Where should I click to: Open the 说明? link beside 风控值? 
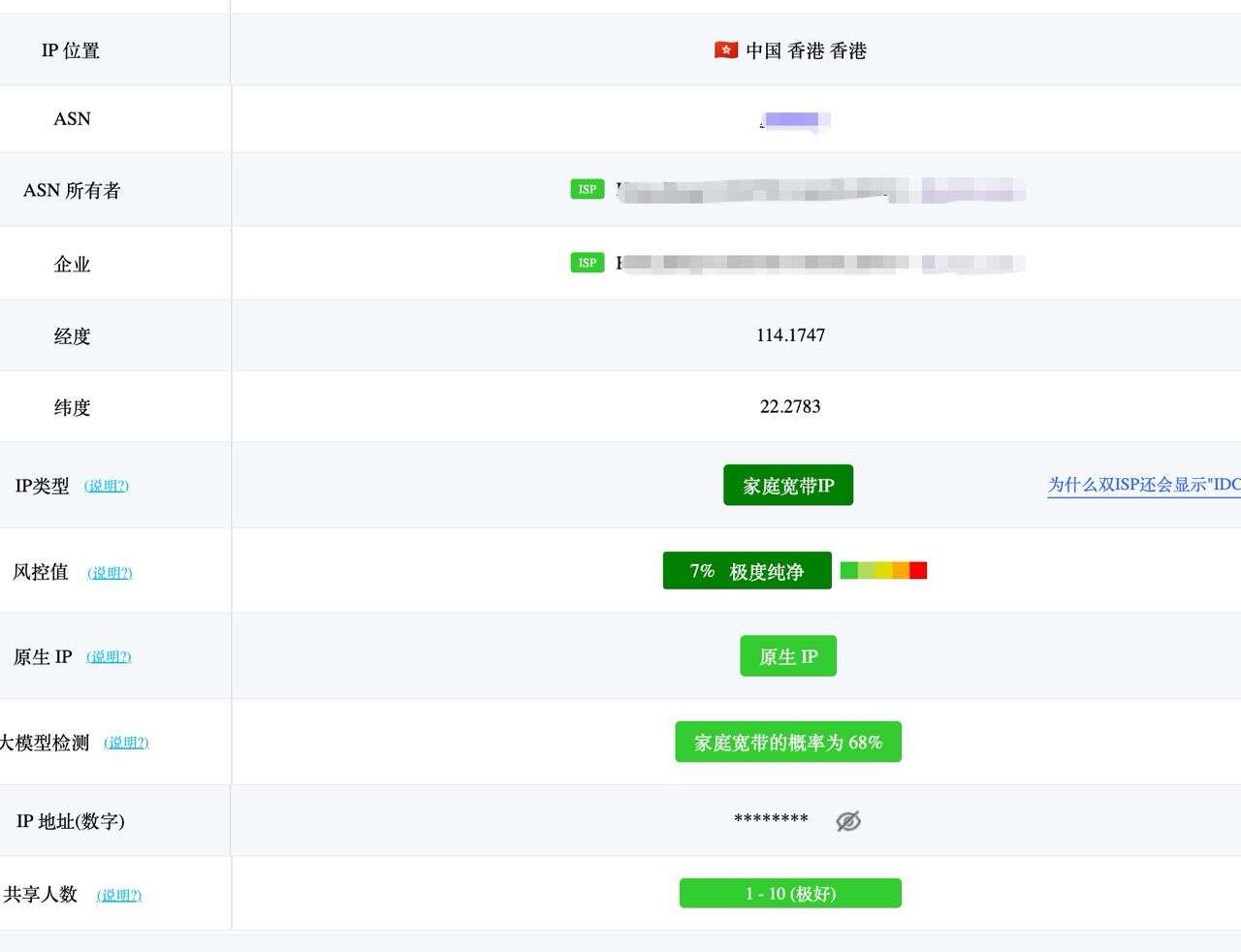110,573
